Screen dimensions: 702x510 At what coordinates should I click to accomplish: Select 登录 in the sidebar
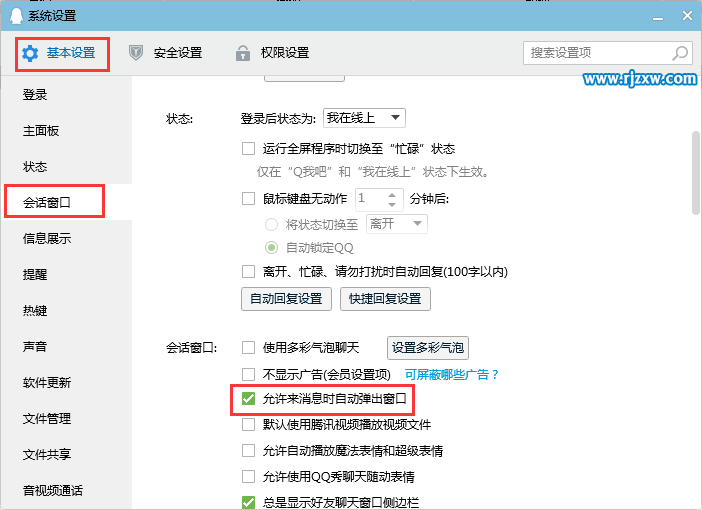tap(66, 95)
